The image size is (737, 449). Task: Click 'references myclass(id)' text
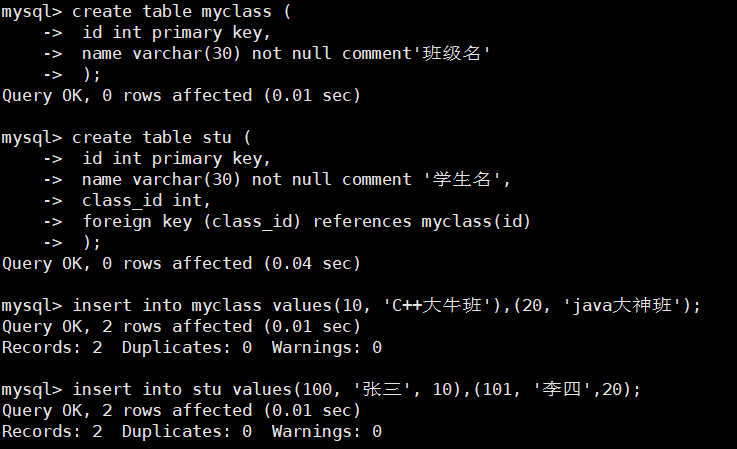(x=422, y=221)
